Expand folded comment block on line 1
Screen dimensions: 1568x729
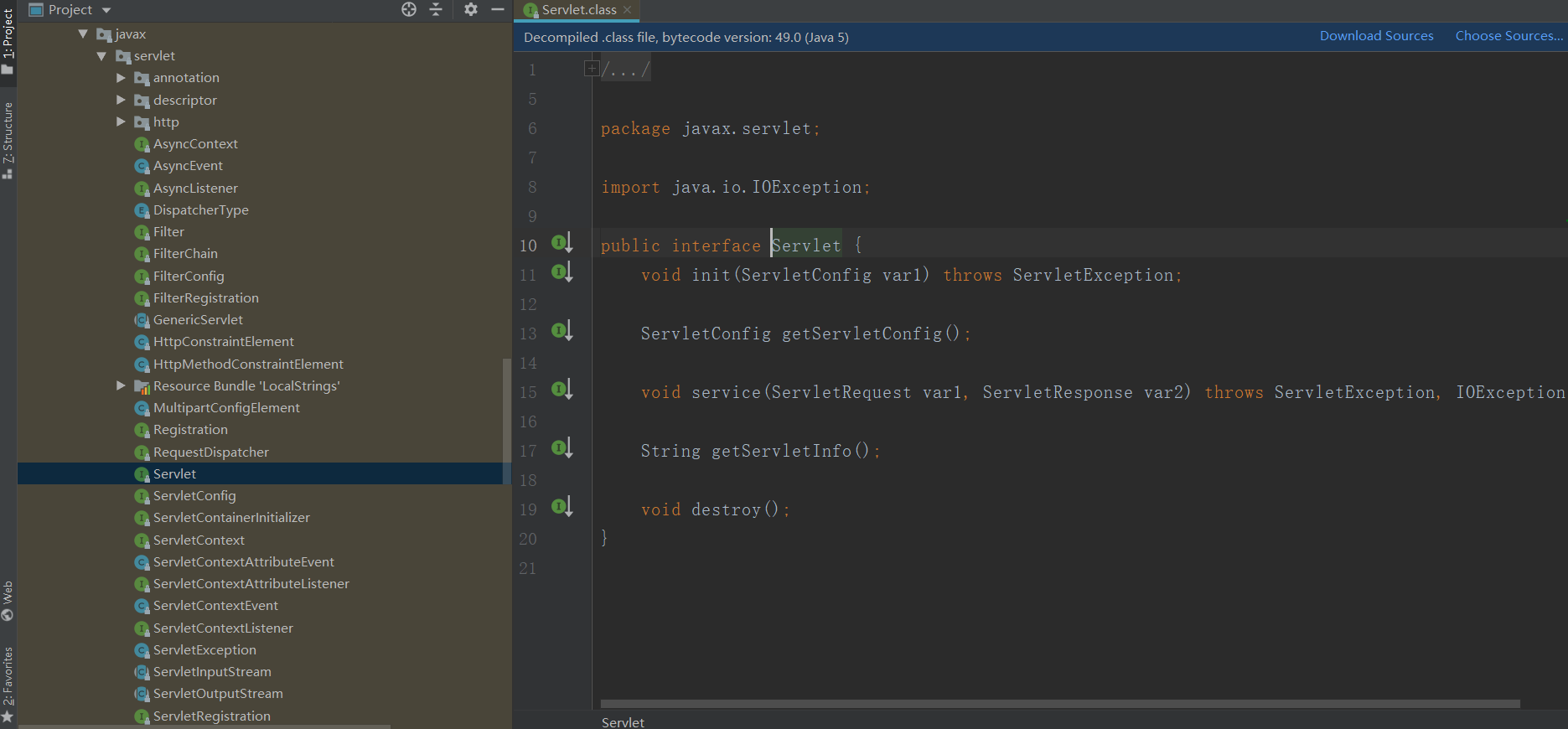592,69
